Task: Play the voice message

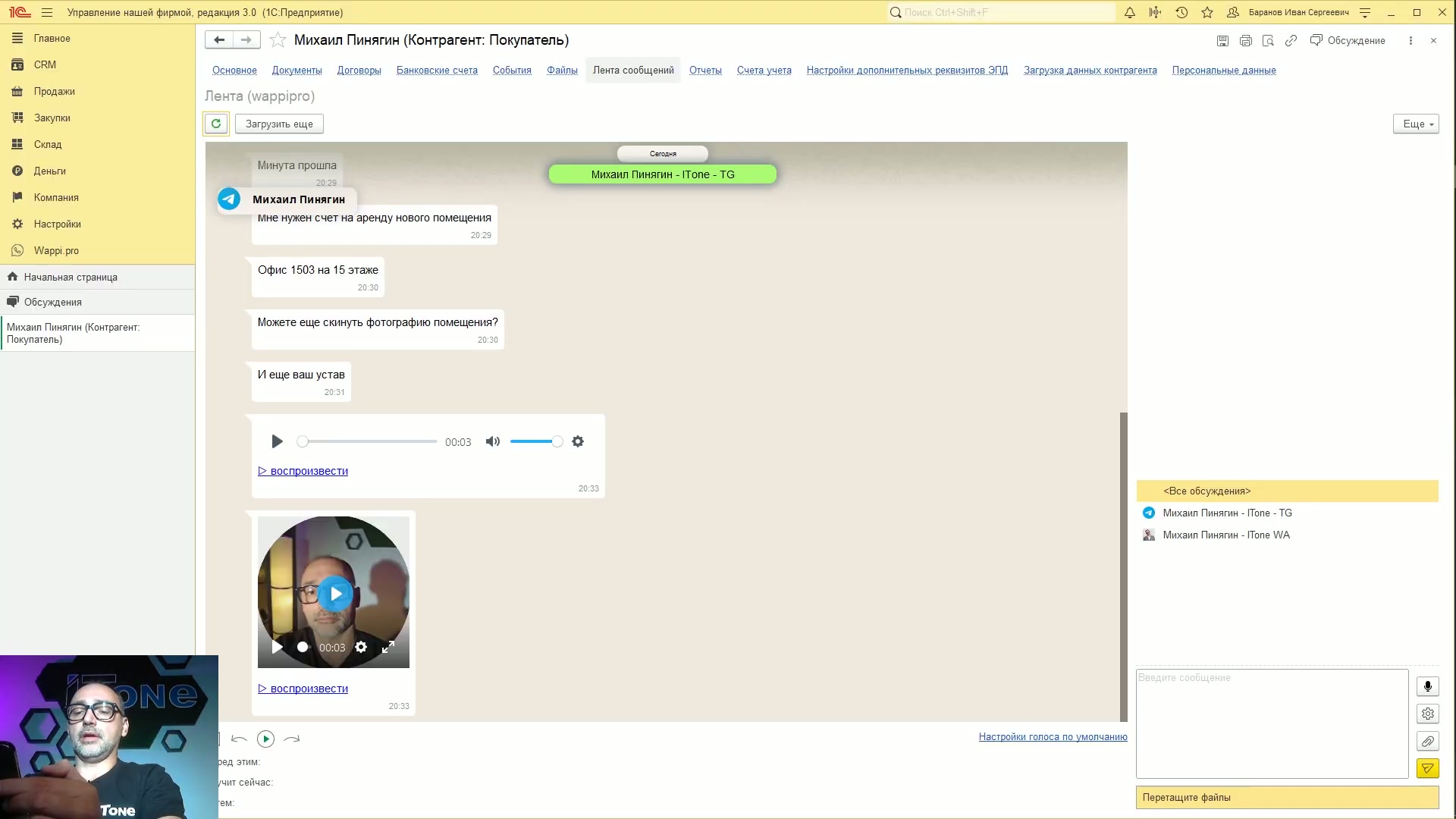Action: [x=277, y=441]
